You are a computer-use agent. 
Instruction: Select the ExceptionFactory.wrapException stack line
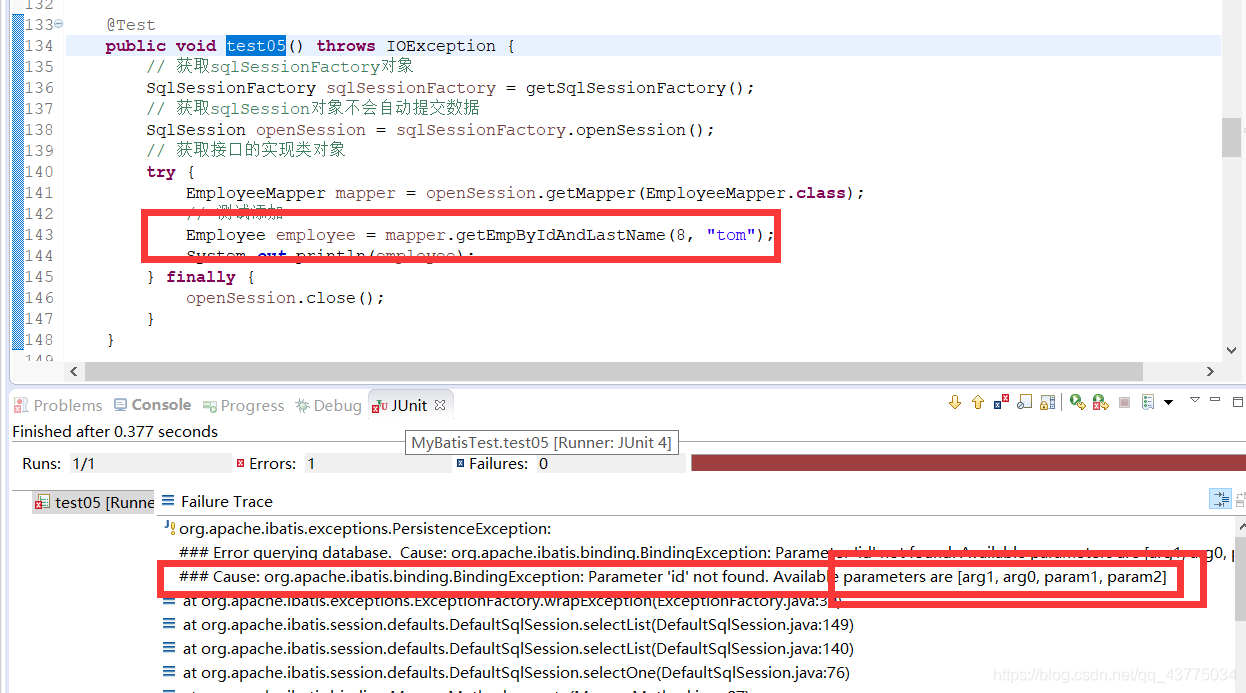tap(502, 601)
